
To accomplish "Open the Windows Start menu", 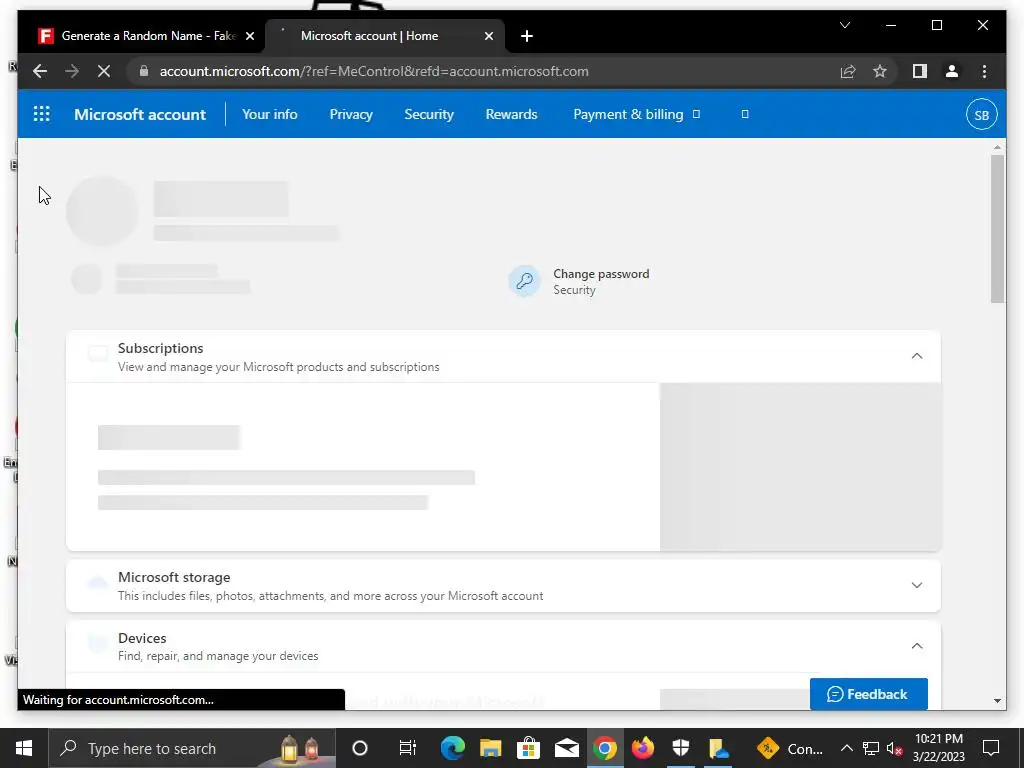I will click(24, 748).
